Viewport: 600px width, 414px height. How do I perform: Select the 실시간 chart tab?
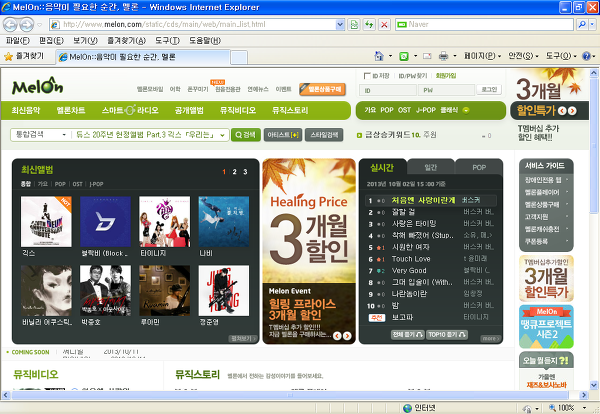tap(382, 167)
